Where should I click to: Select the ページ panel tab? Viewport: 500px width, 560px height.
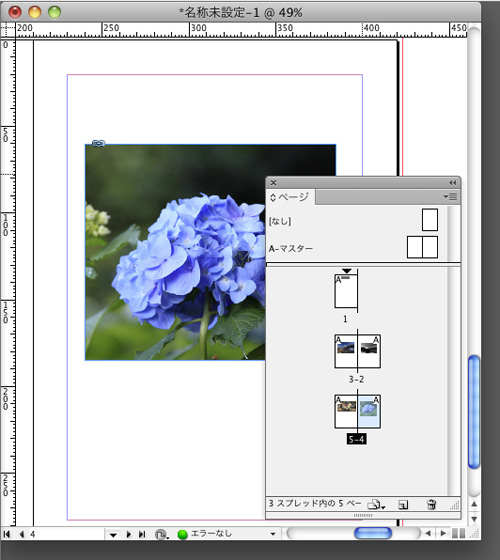tap(290, 197)
